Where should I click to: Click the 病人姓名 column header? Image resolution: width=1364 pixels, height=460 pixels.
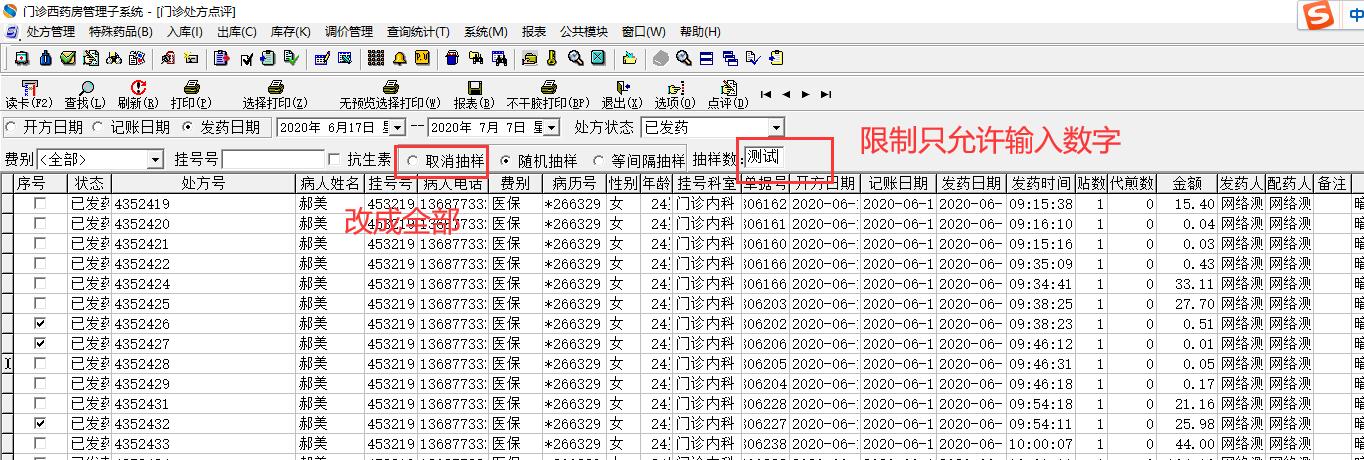coord(330,184)
